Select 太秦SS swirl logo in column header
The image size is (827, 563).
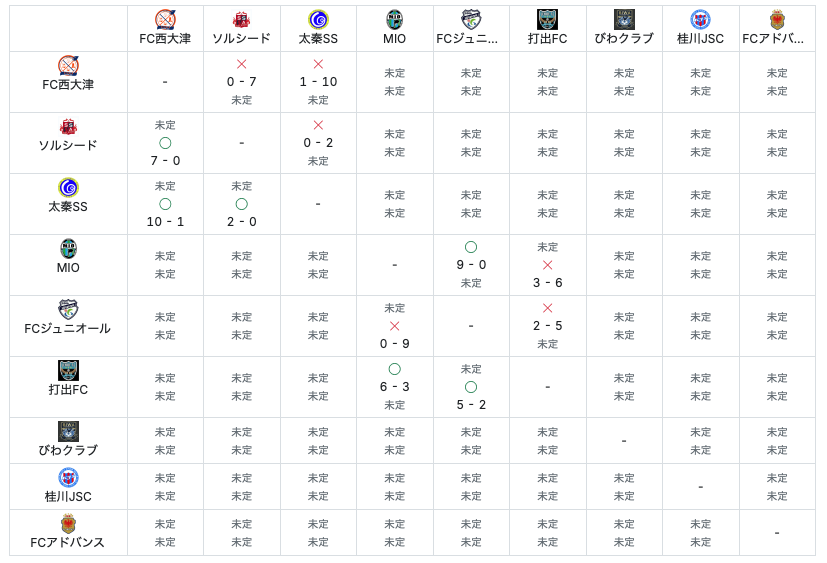[318, 19]
